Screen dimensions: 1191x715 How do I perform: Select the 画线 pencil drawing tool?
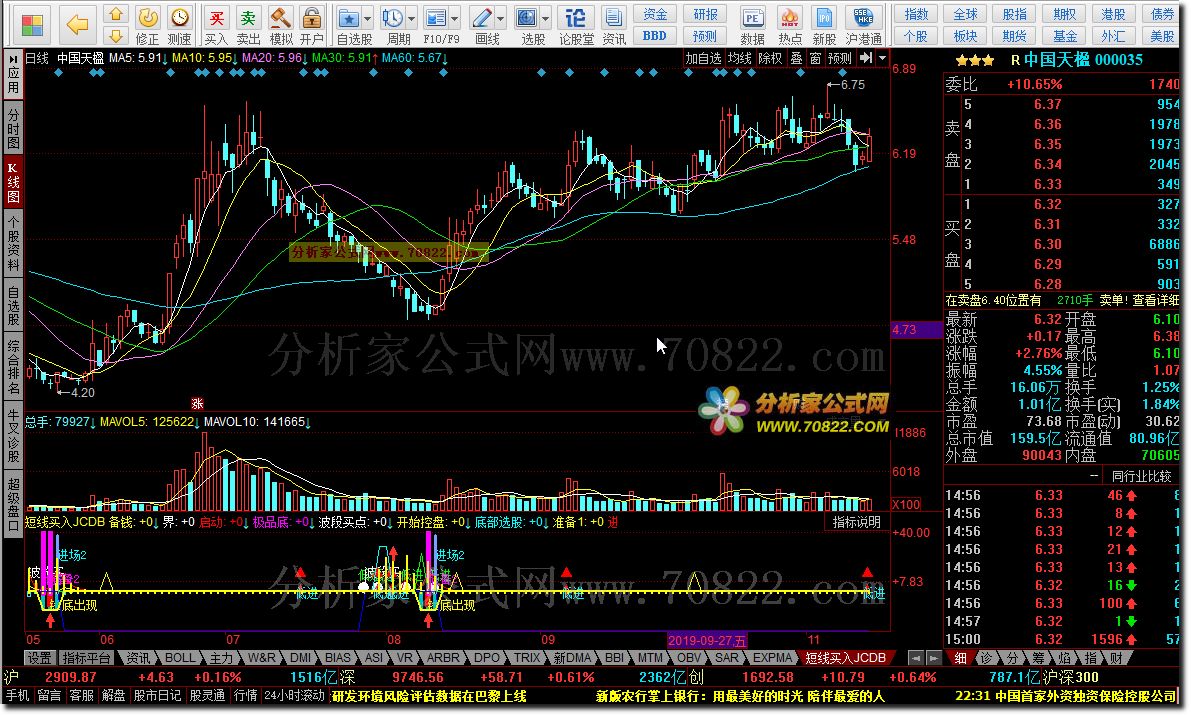tap(482, 18)
